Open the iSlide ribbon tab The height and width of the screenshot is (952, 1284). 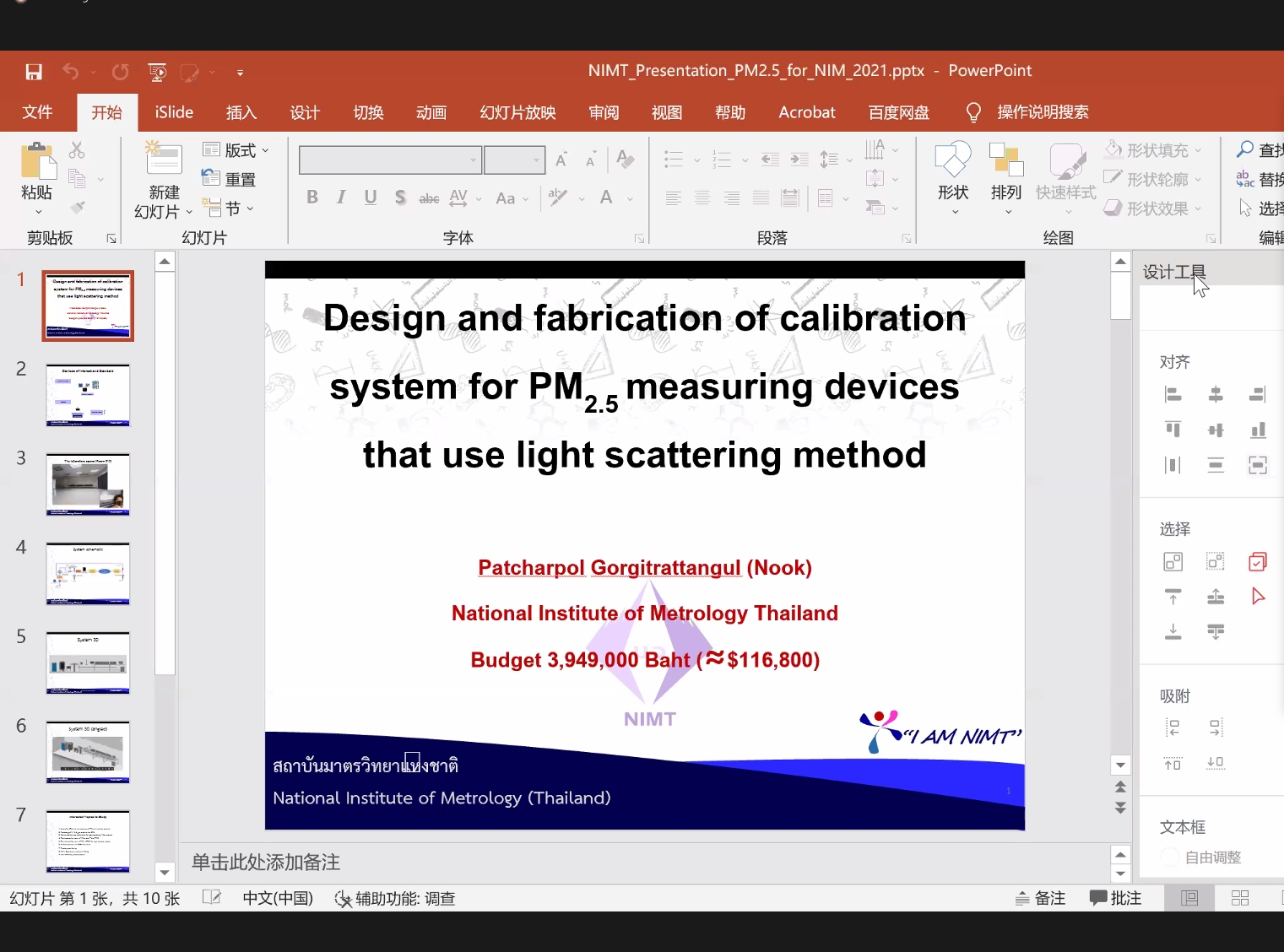174,112
